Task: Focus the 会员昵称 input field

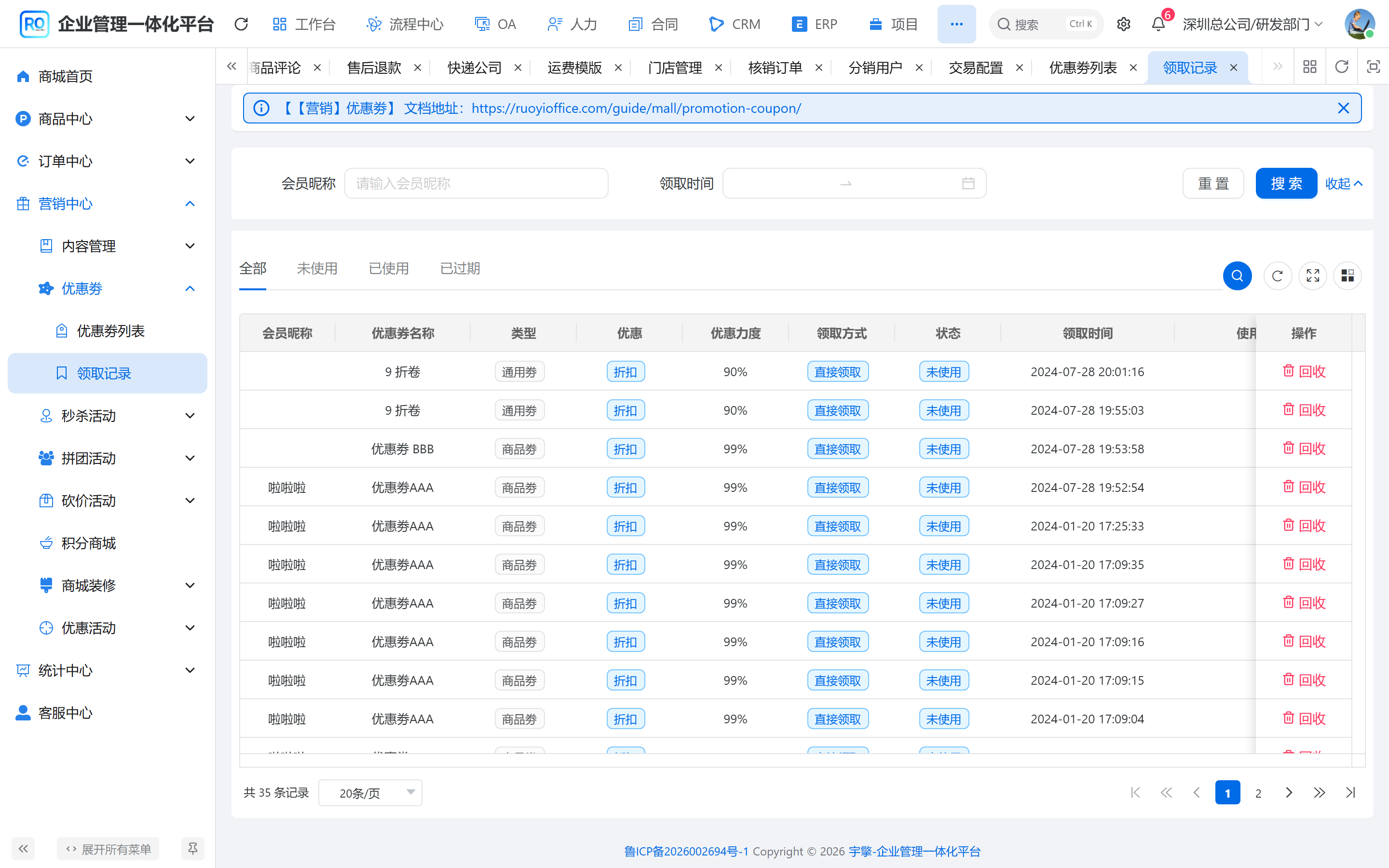Action: 476,184
